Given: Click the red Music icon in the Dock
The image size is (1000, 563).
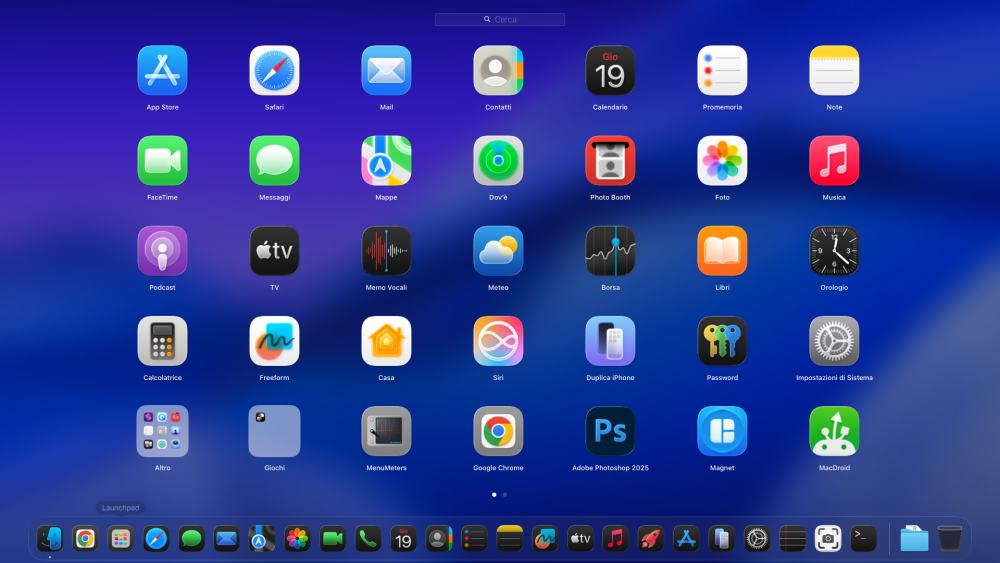Looking at the screenshot, I should 615,539.
